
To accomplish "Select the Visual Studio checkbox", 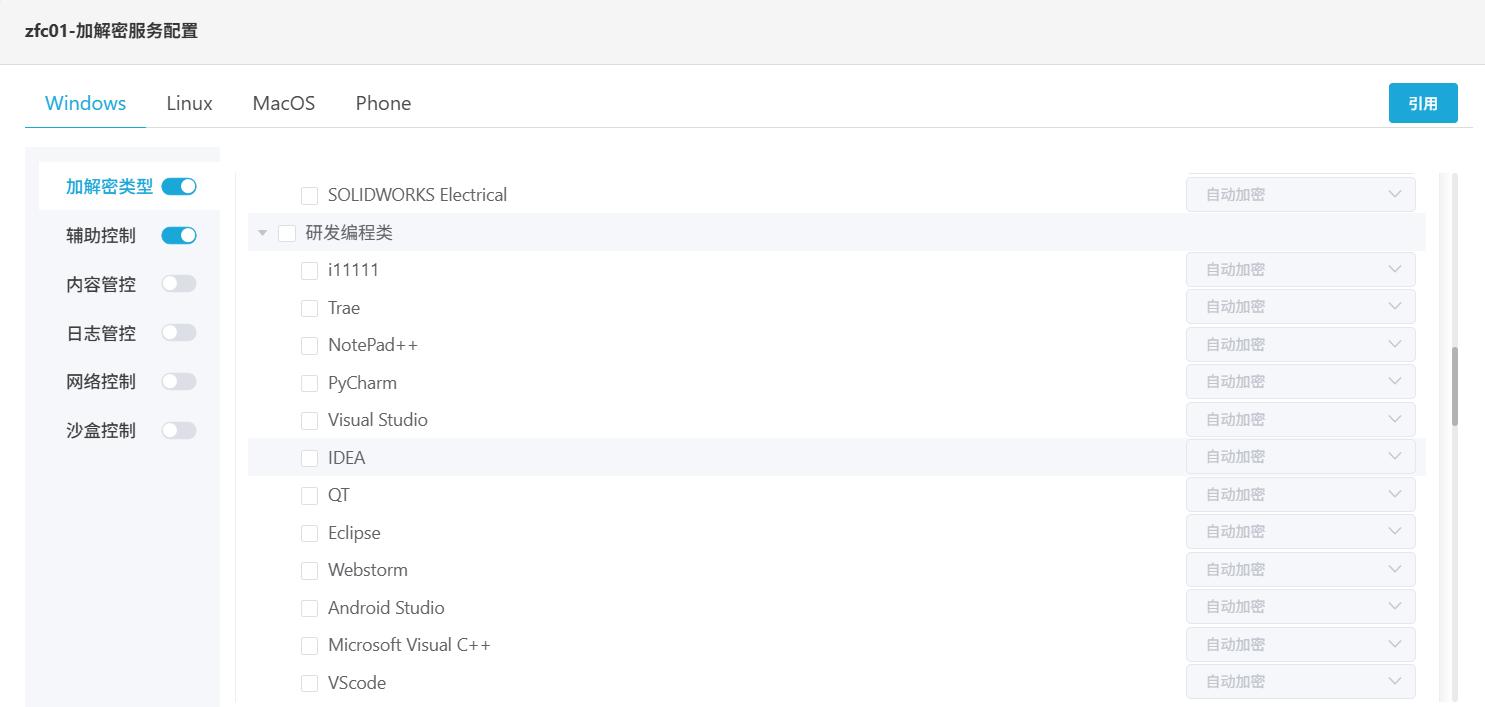I will [x=310, y=421].
